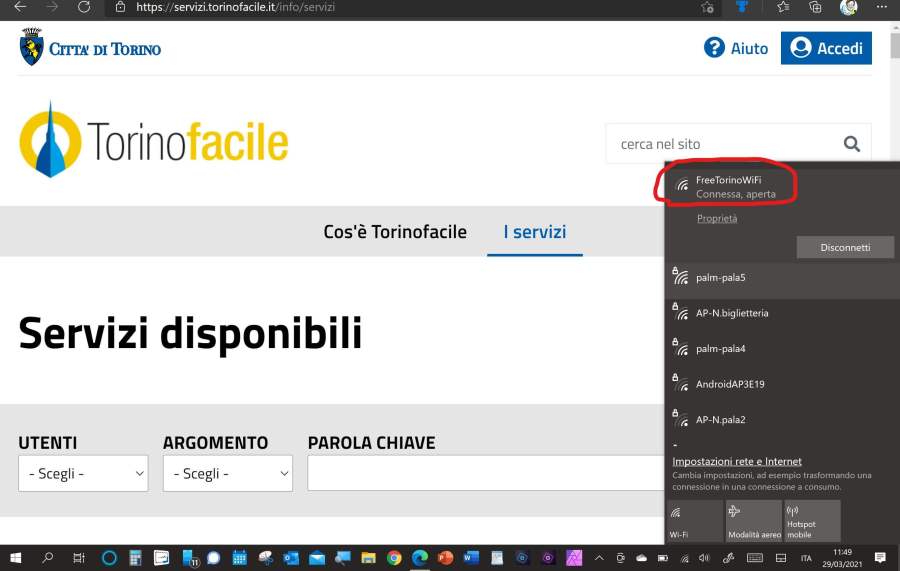Open the ARGOMENTO dropdown
Screen dimensions: 900x571
[x=227, y=474]
